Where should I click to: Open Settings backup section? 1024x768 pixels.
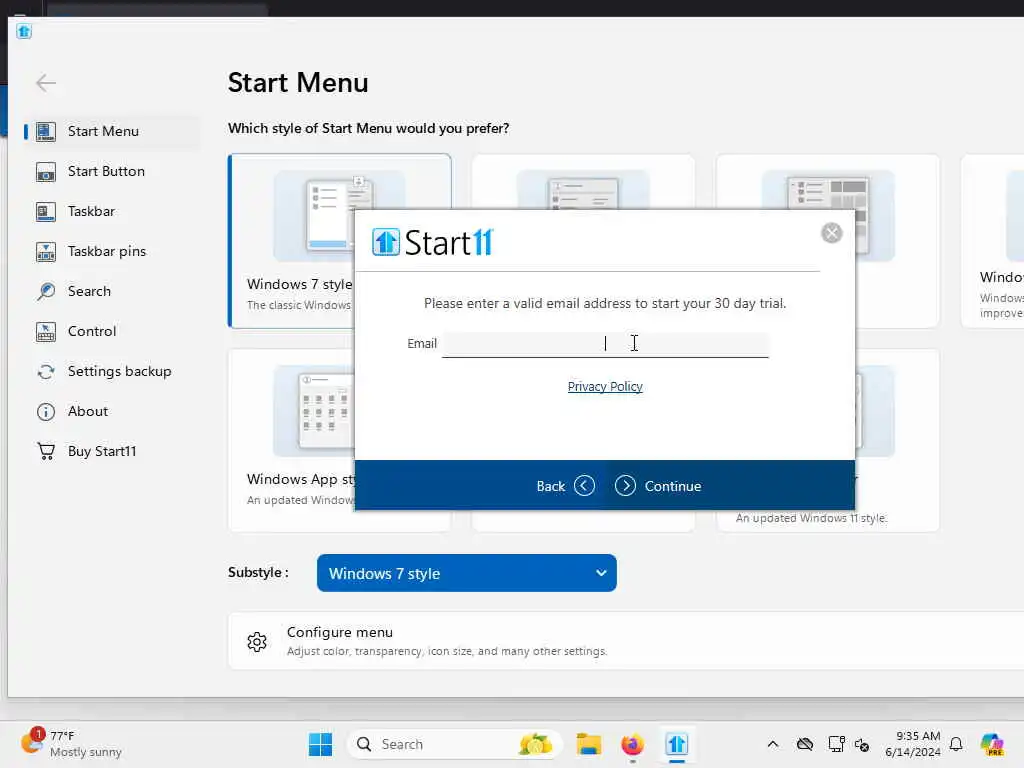(111, 372)
